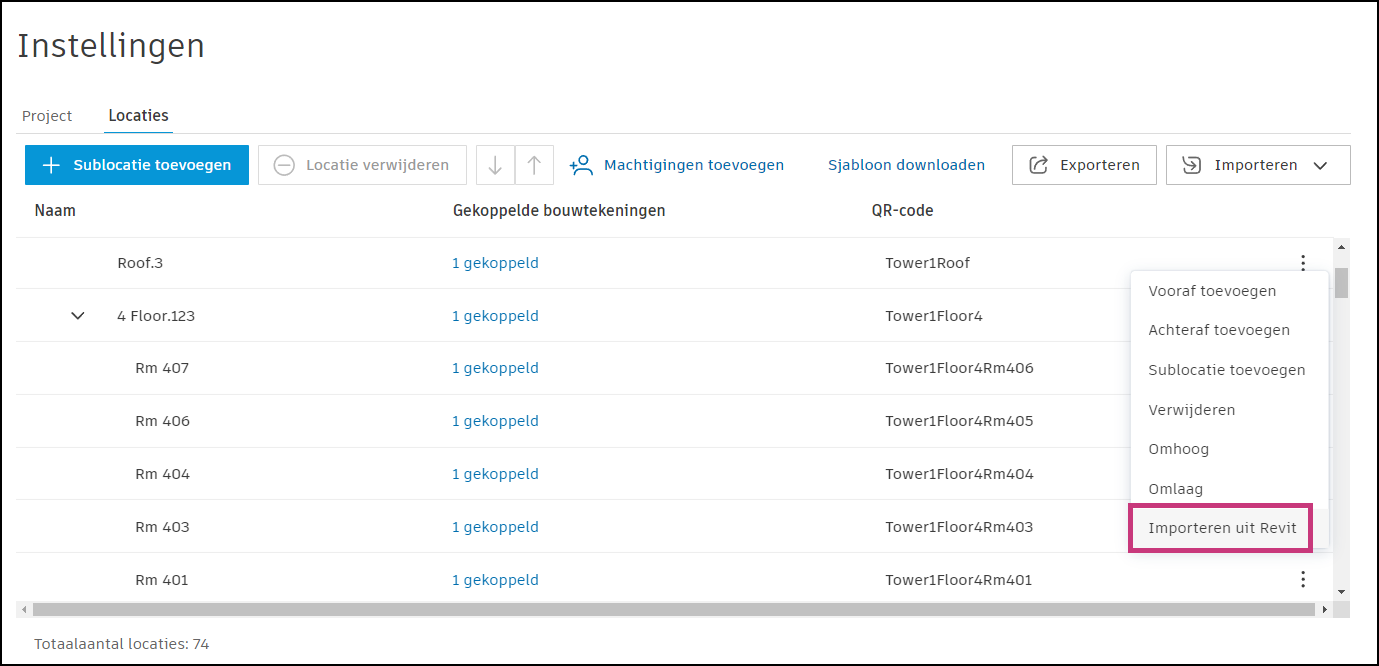1379x666 pixels.
Task: Choose Omhoog in the context menu
Action: (x=1179, y=449)
